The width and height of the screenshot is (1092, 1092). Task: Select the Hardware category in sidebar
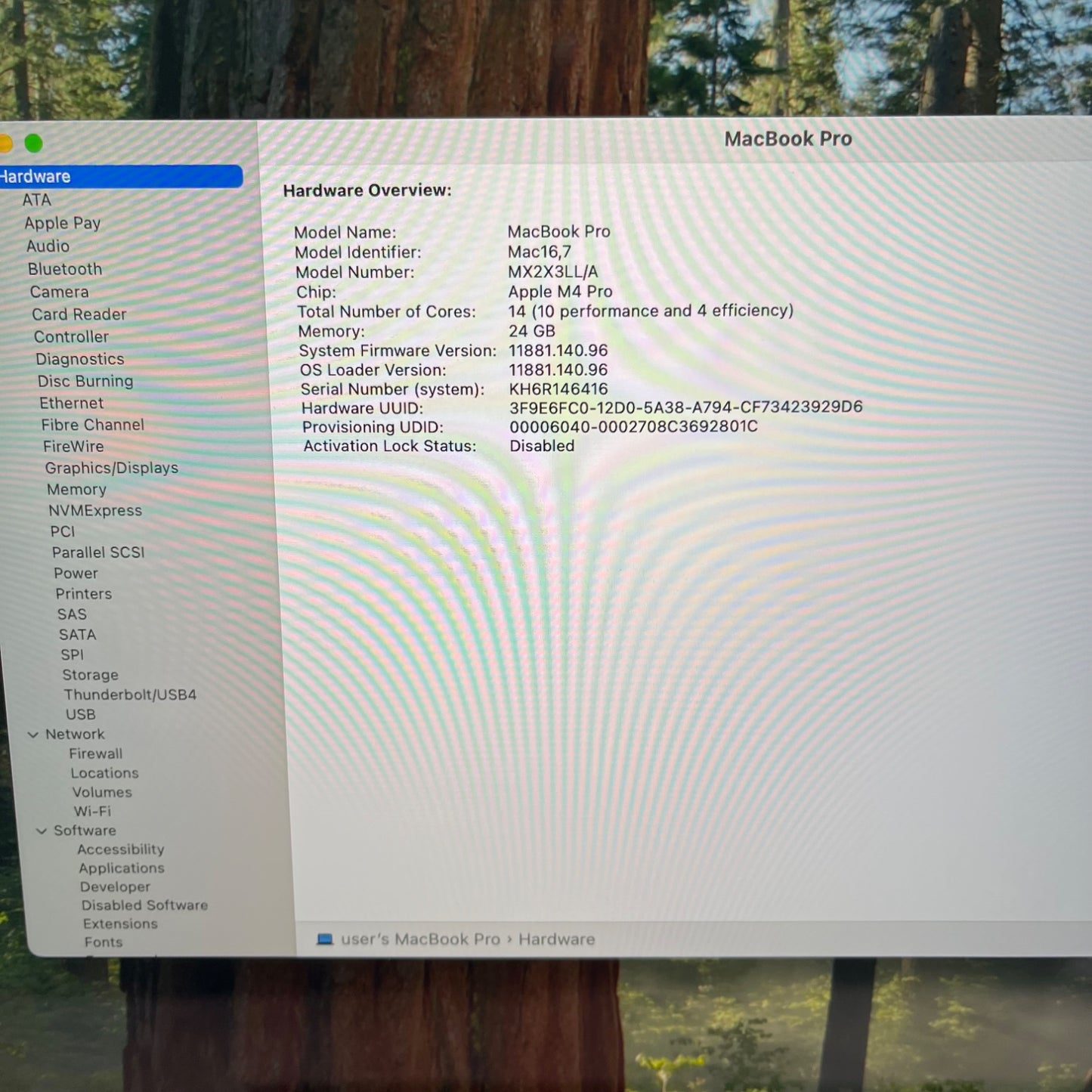pos(36,177)
